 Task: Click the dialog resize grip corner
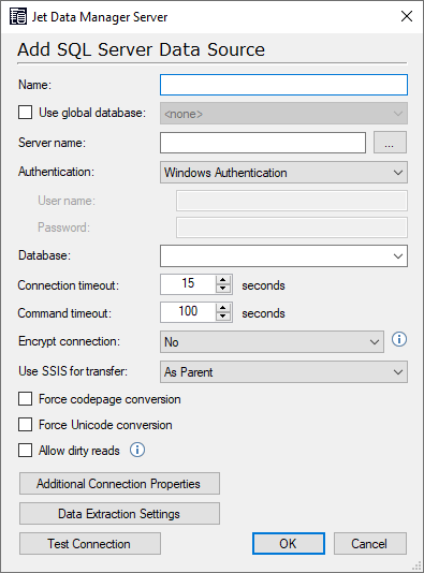click(x=417, y=566)
